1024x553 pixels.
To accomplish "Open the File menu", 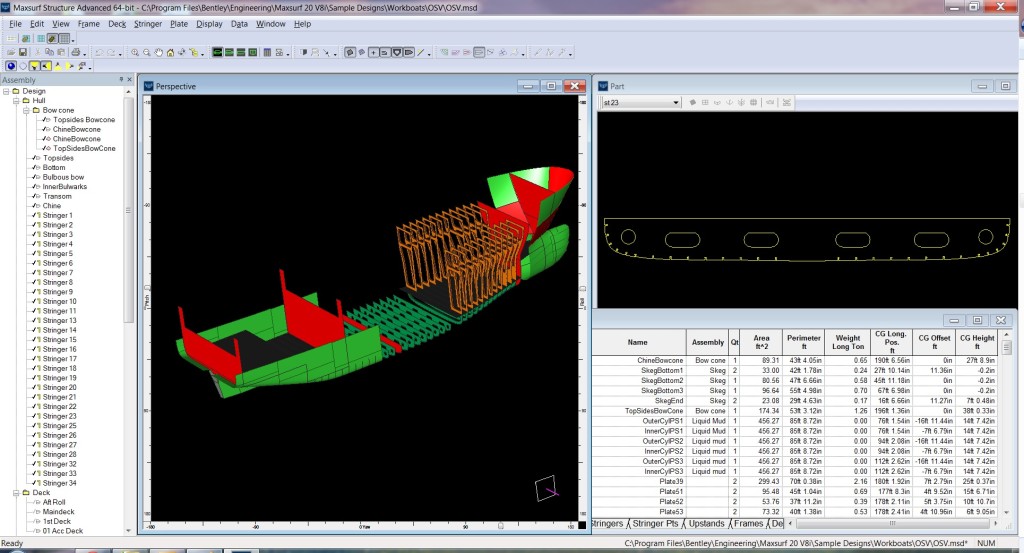I will [15, 24].
